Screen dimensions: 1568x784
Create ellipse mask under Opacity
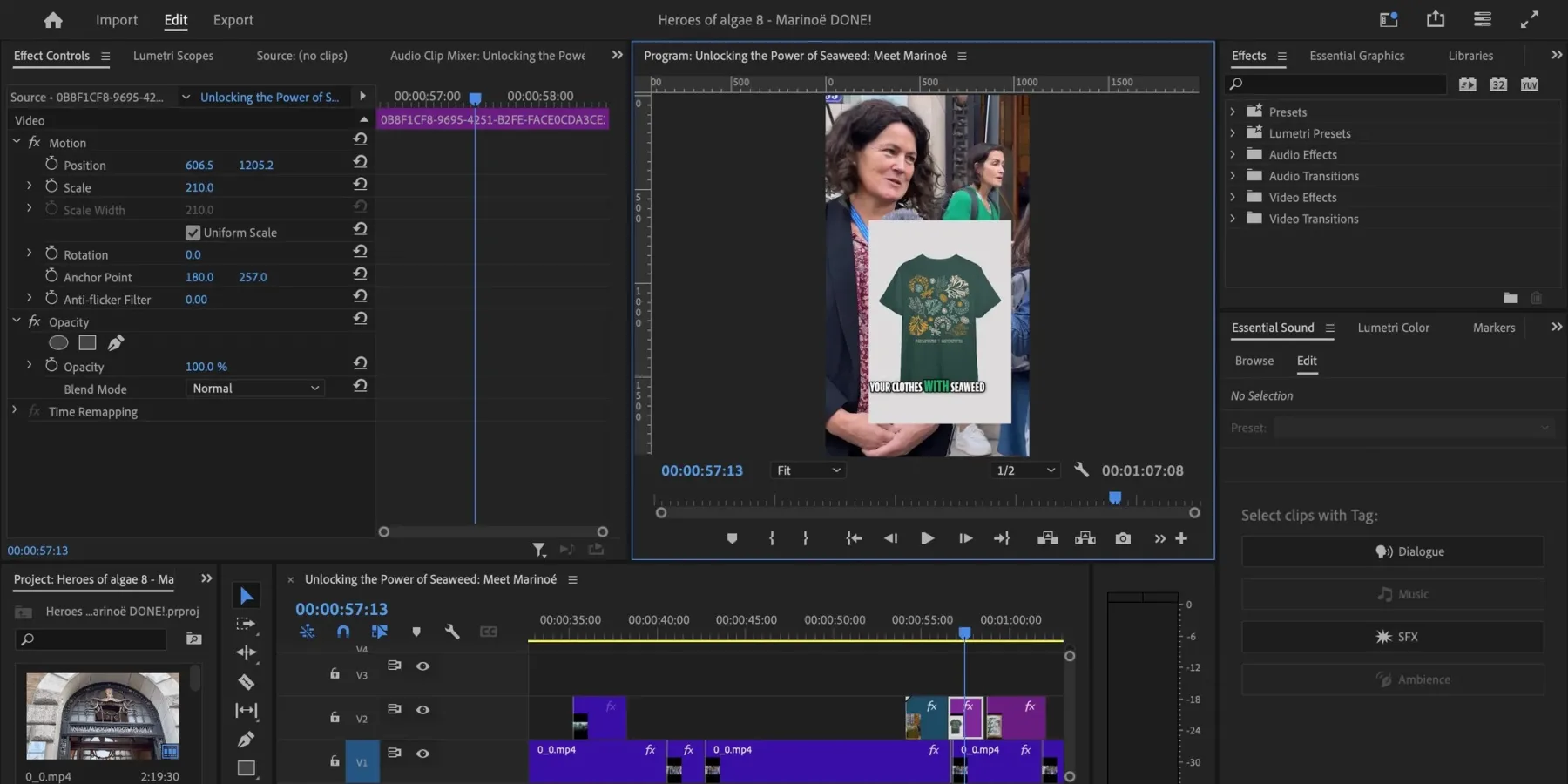pyautogui.click(x=58, y=343)
